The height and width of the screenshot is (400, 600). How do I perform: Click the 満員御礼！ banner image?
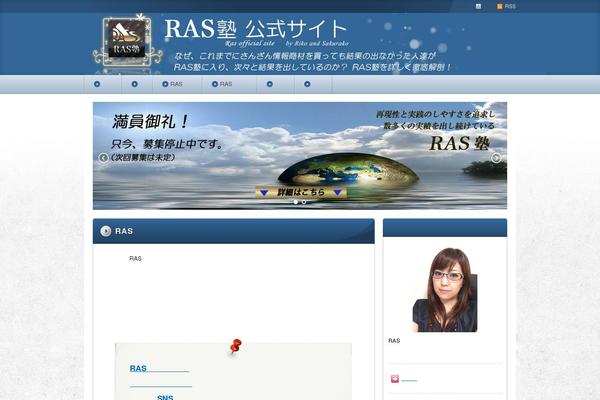click(300, 156)
